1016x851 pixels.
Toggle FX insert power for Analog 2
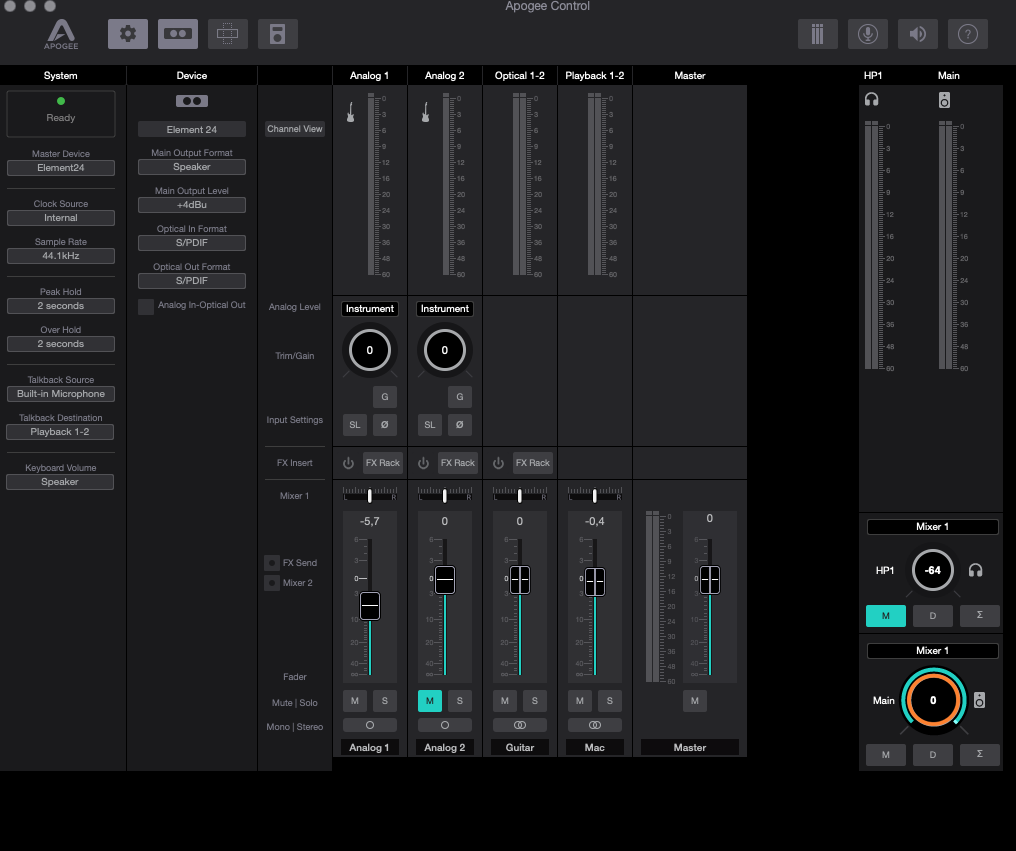pyautogui.click(x=424, y=463)
